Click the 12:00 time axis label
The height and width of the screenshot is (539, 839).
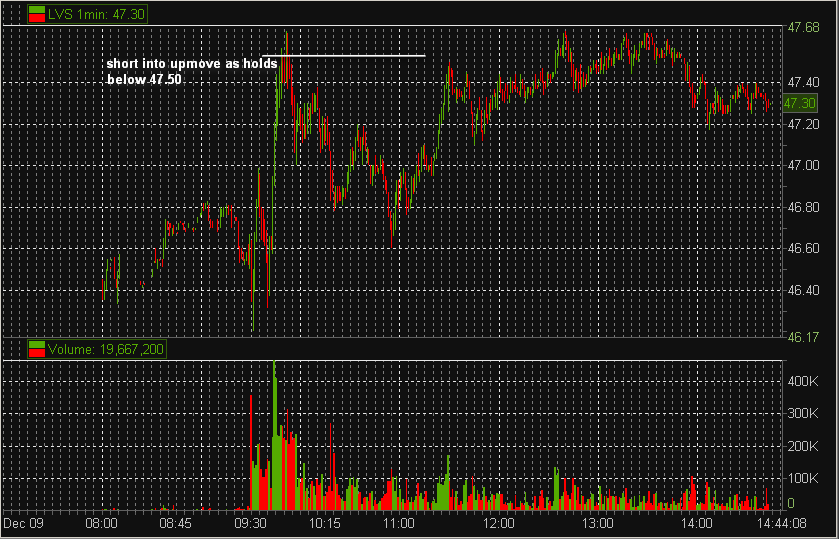point(499,523)
